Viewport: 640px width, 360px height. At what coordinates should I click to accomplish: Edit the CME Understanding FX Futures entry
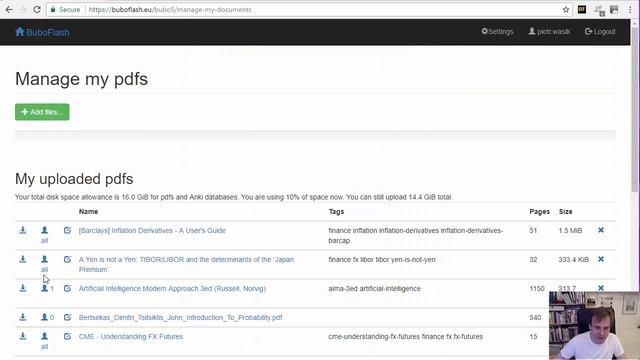coord(67,336)
